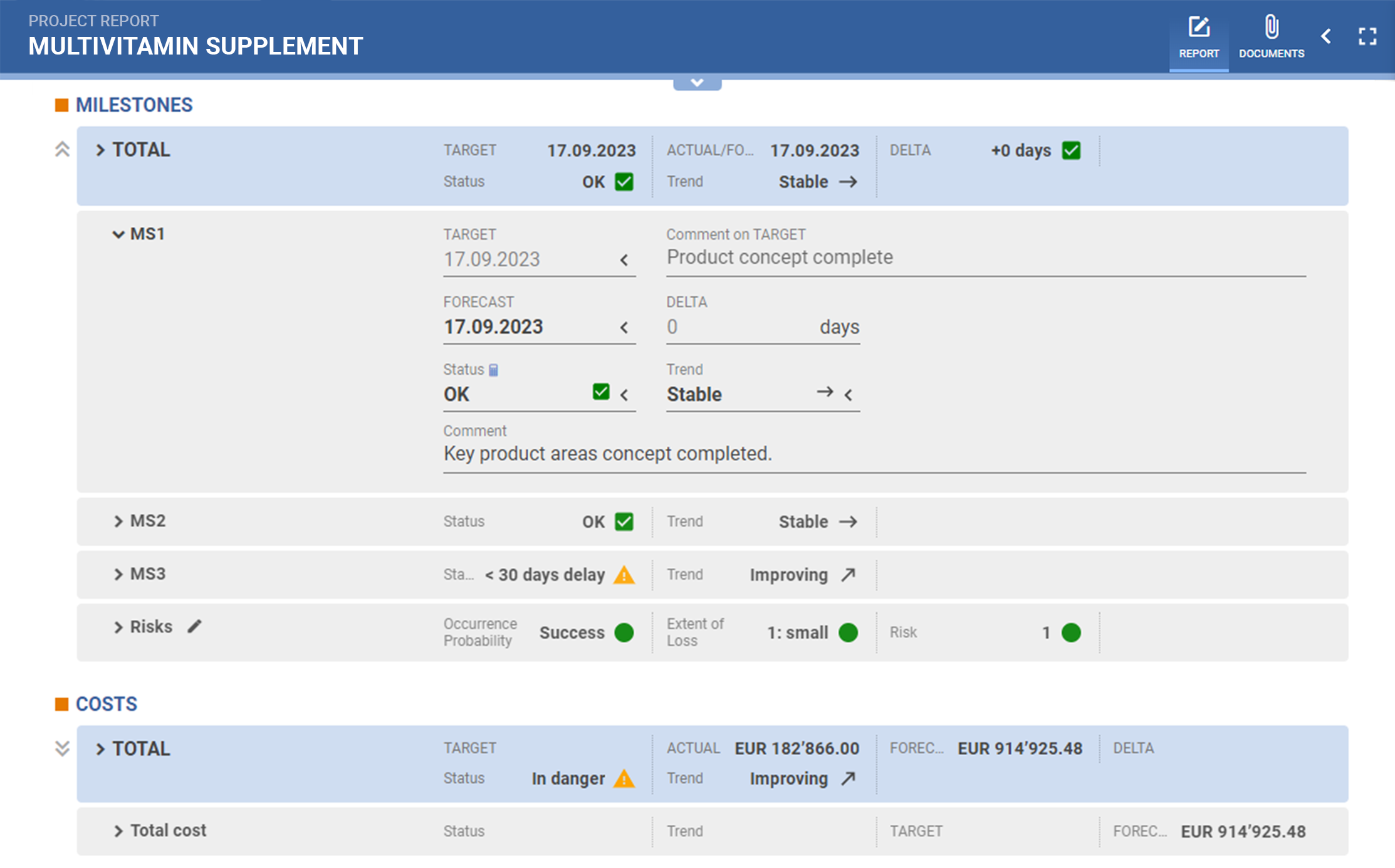Expand the MS2 milestone
The width and height of the screenshot is (1395, 868).
[x=118, y=521]
